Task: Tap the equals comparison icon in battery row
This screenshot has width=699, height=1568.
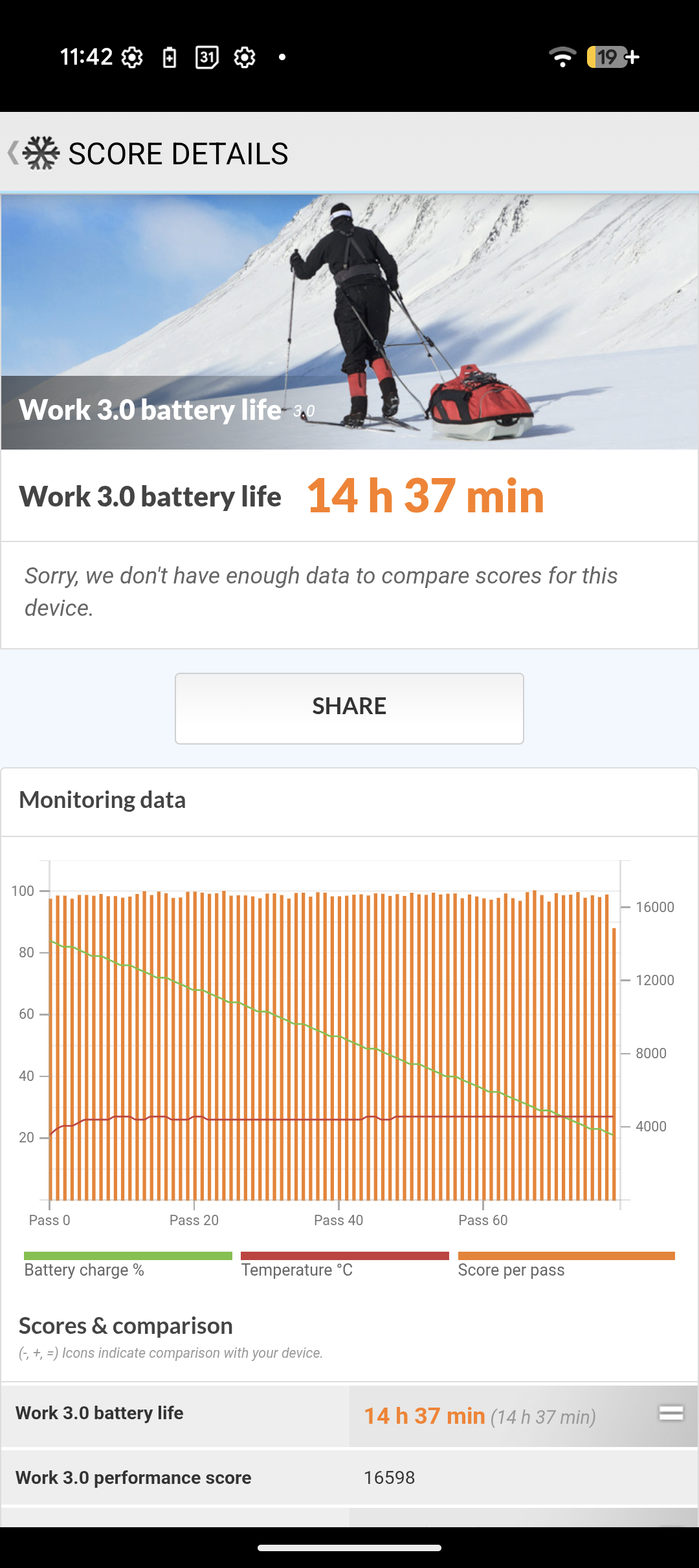Action: (x=671, y=1413)
